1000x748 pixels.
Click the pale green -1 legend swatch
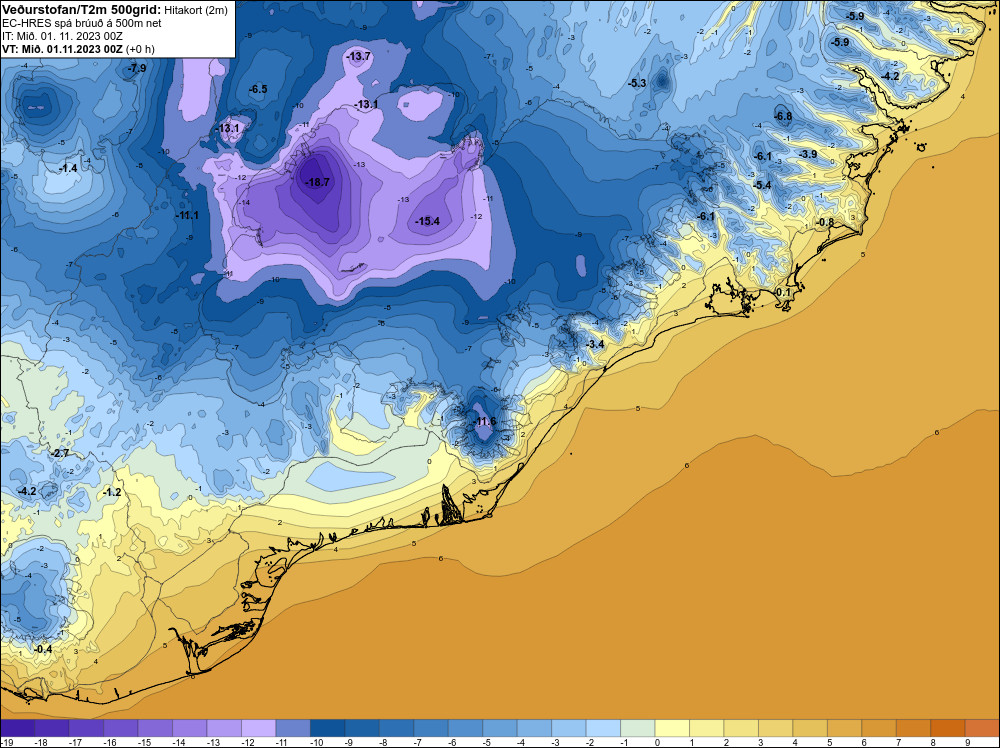click(637, 728)
